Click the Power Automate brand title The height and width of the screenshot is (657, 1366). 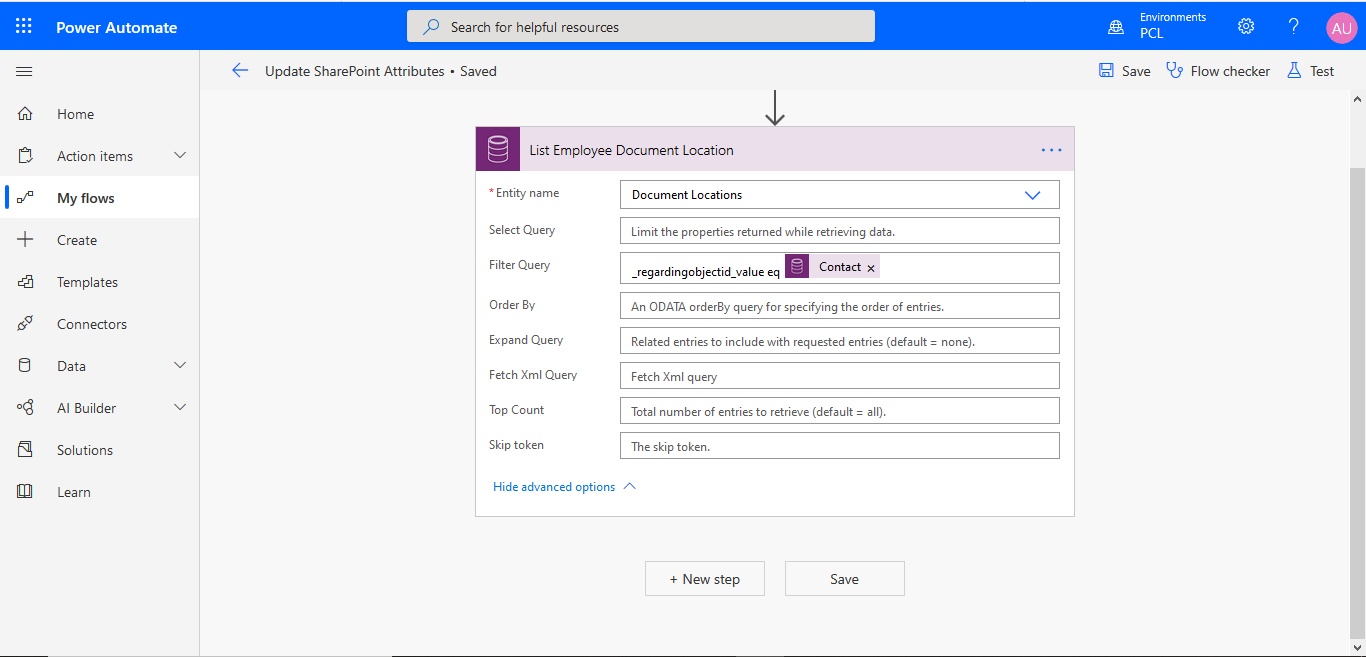(116, 27)
